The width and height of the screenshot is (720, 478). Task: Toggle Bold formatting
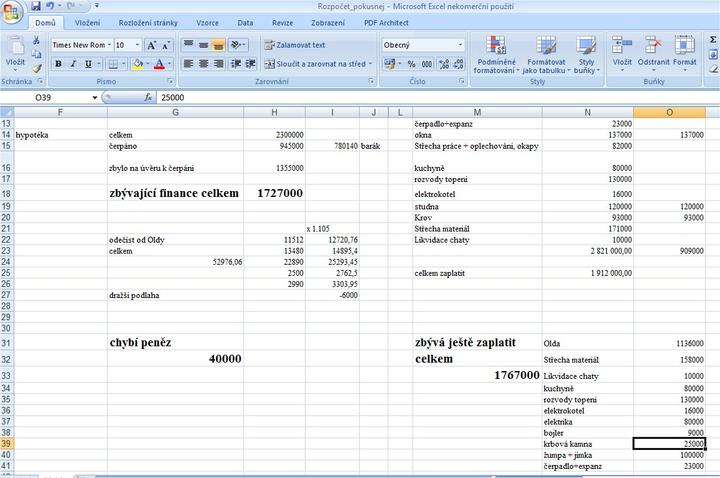[58, 64]
